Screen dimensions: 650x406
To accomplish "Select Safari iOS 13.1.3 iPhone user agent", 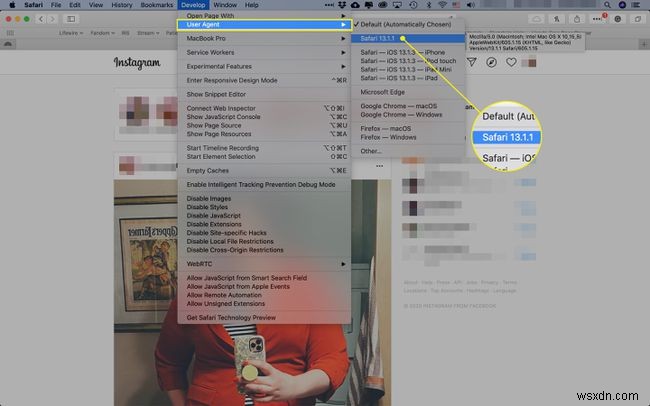I will (408, 52).
